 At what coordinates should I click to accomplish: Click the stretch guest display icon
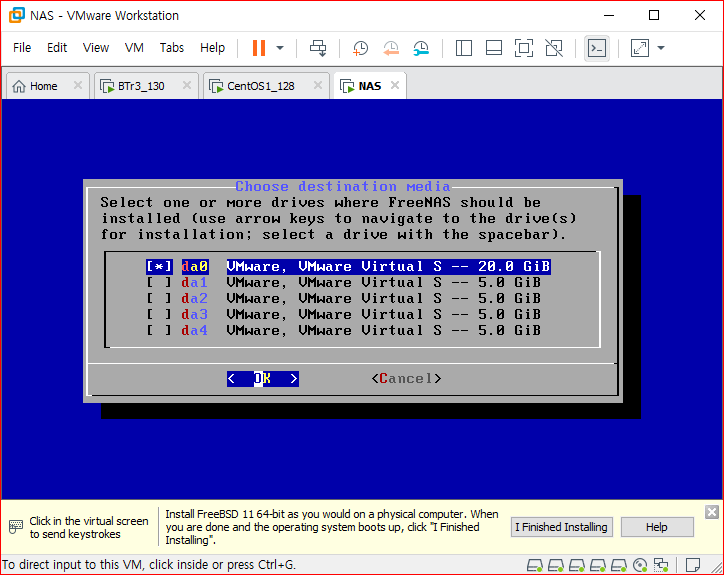tap(640, 48)
